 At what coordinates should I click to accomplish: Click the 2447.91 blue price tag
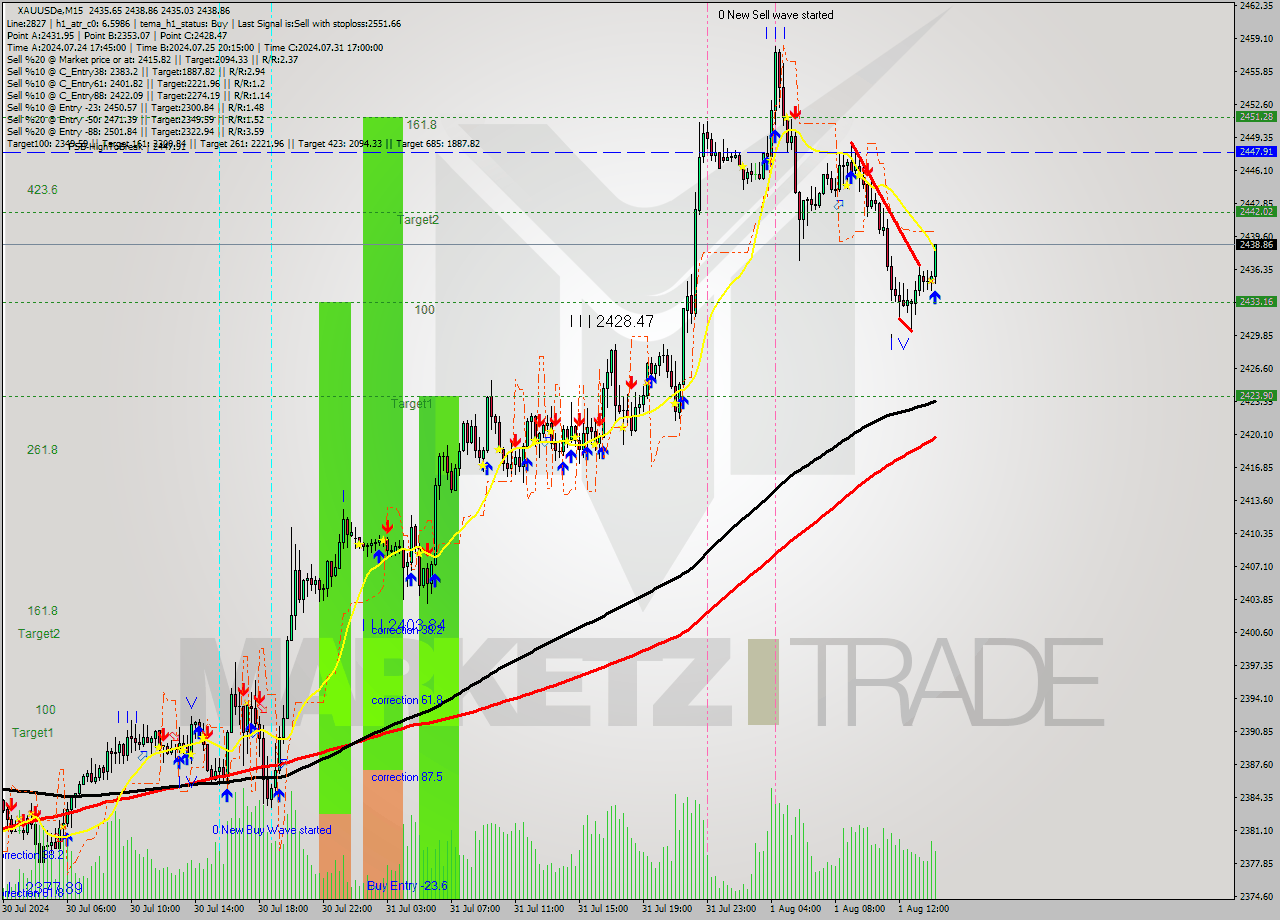[x=1256, y=152]
